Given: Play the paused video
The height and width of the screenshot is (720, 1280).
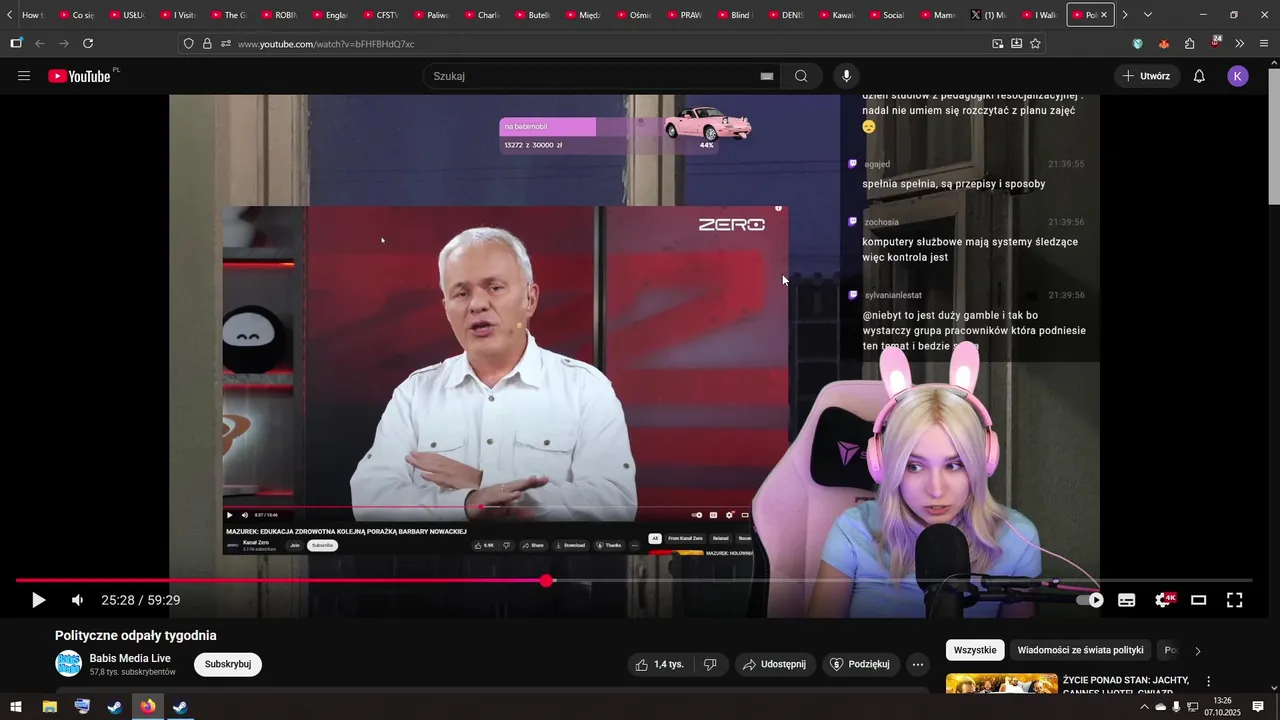Looking at the screenshot, I should pos(38,600).
